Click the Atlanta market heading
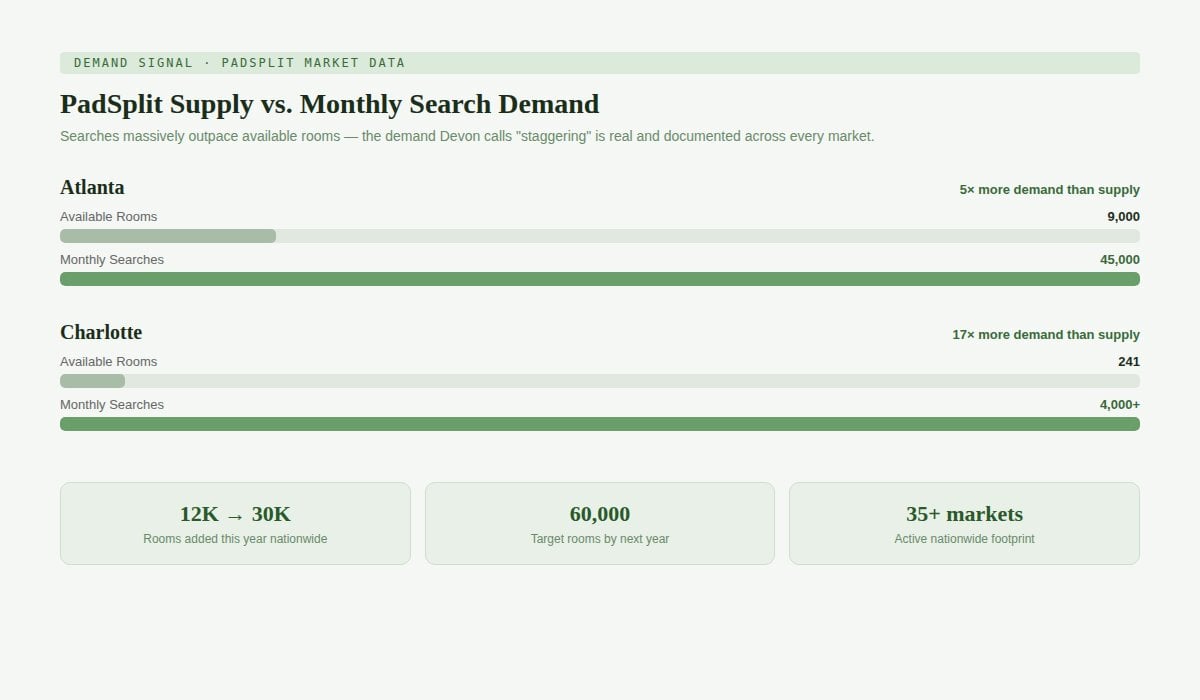 pyautogui.click(x=92, y=187)
